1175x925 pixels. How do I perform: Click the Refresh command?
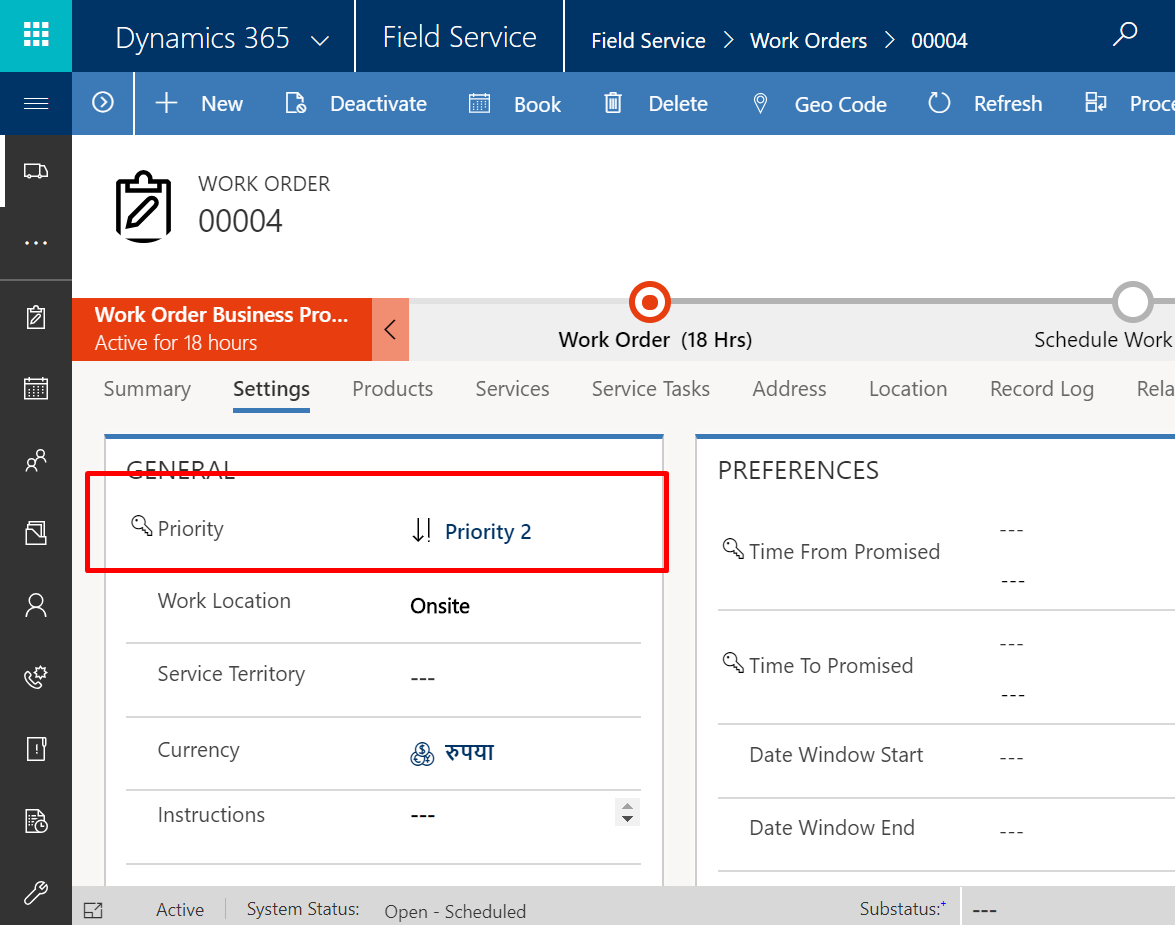tap(985, 104)
